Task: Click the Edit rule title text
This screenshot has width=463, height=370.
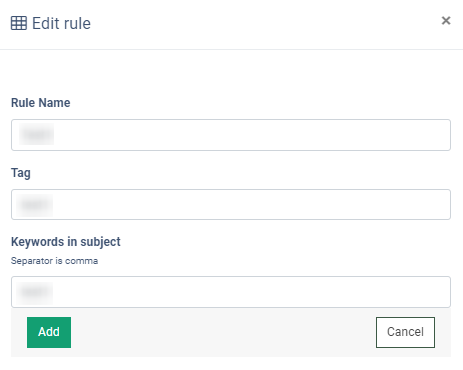Action: pyautogui.click(x=61, y=23)
